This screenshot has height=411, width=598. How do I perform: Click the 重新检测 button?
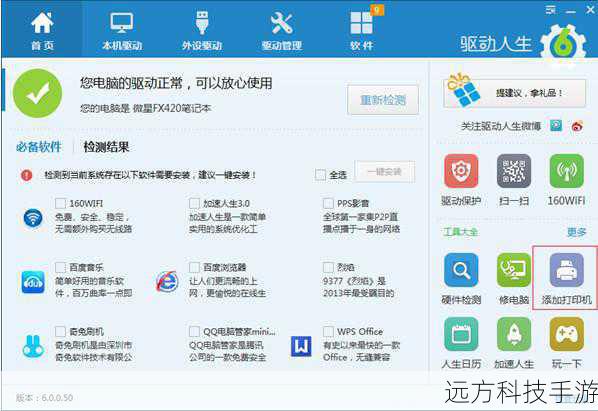coord(383,100)
